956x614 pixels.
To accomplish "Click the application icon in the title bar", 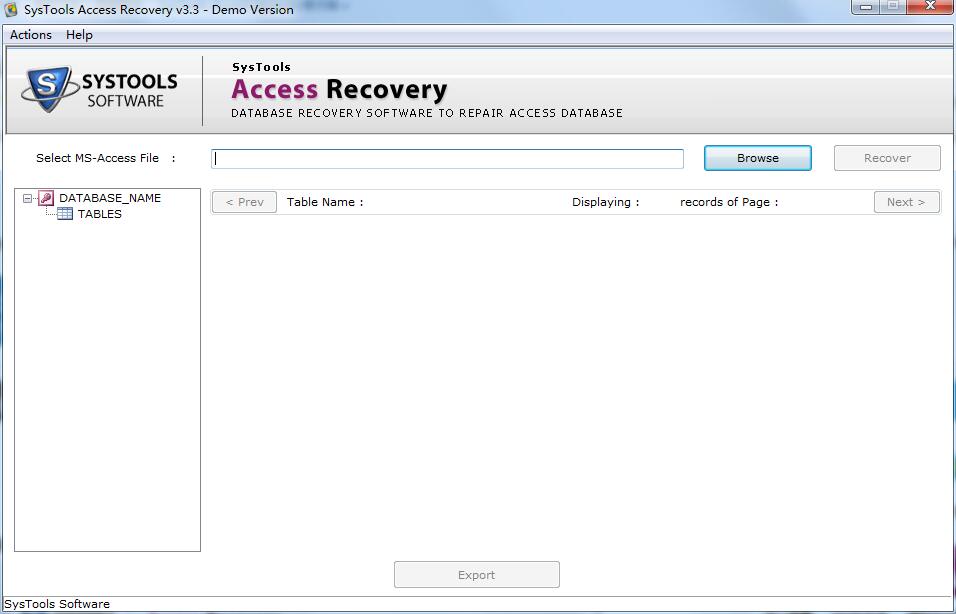I will point(10,9).
